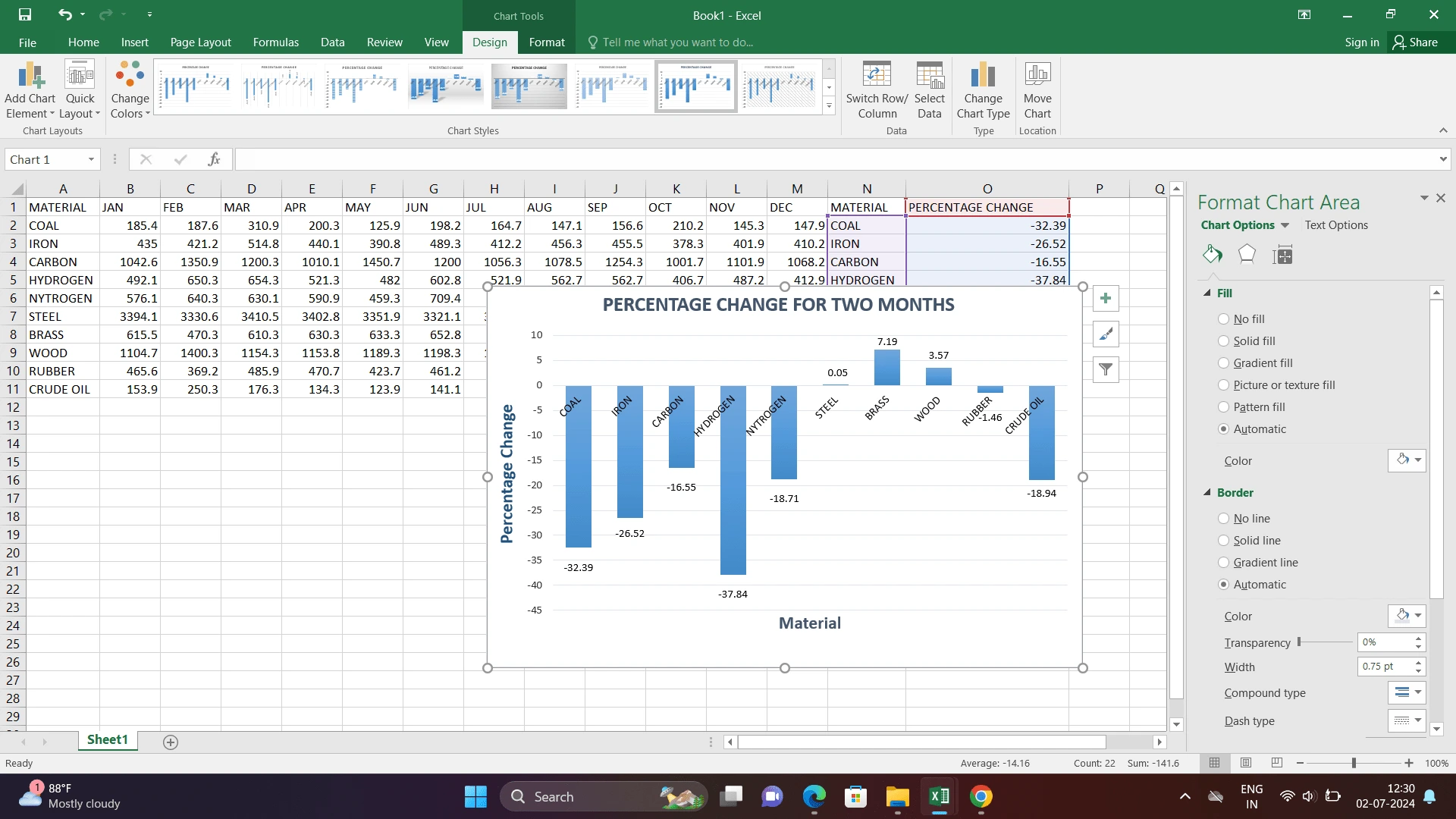Open the Chart Styles paintbrush button
Viewport: 1456px width, 819px height.
click(1106, 334)
